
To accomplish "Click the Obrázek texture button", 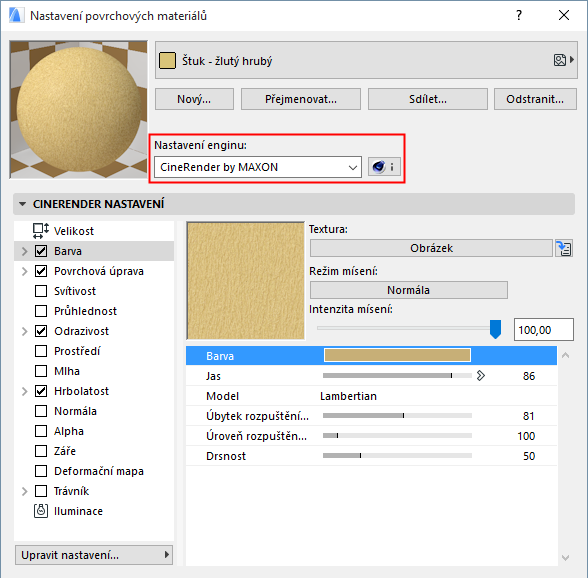I will [431, 248].
